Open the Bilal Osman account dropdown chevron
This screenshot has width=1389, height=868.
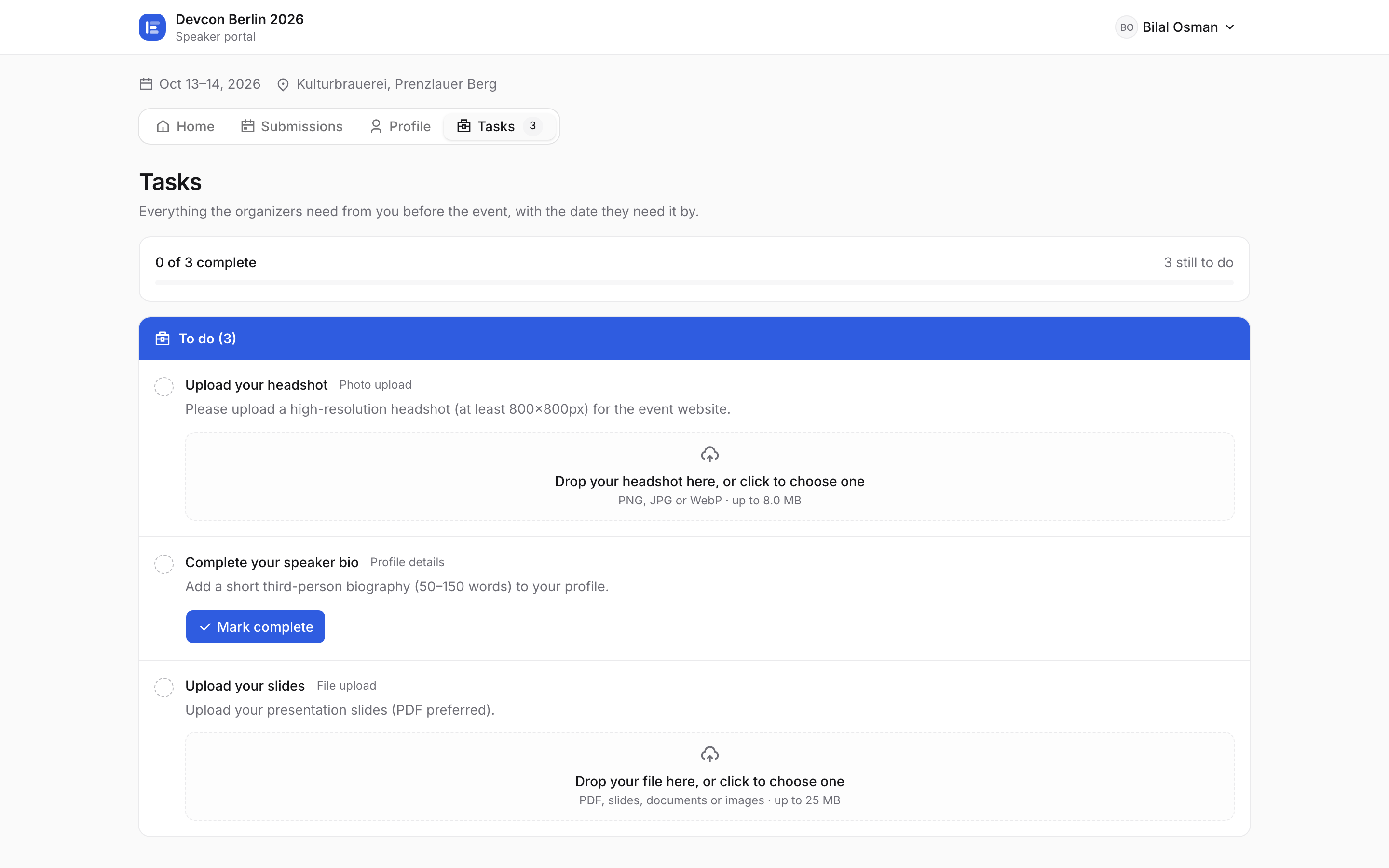tap(1229, 27)
